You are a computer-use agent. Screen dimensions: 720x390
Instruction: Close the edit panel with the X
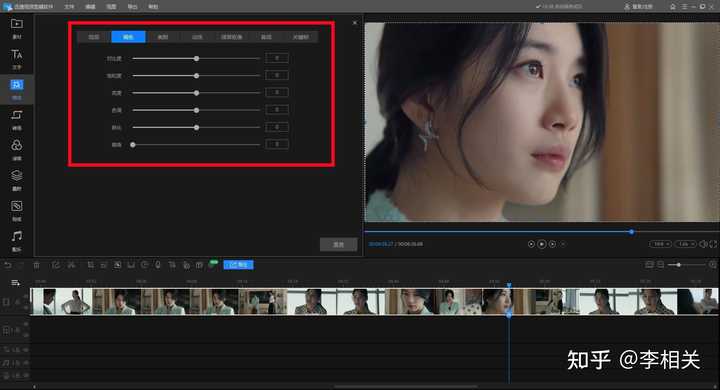[x=354, y=23]
